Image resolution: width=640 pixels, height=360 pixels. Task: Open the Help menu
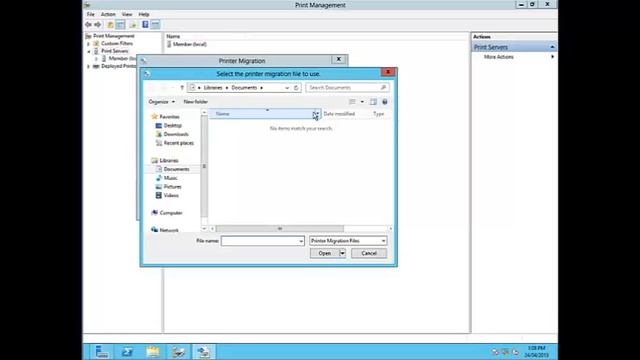click(x=144, y=14)
